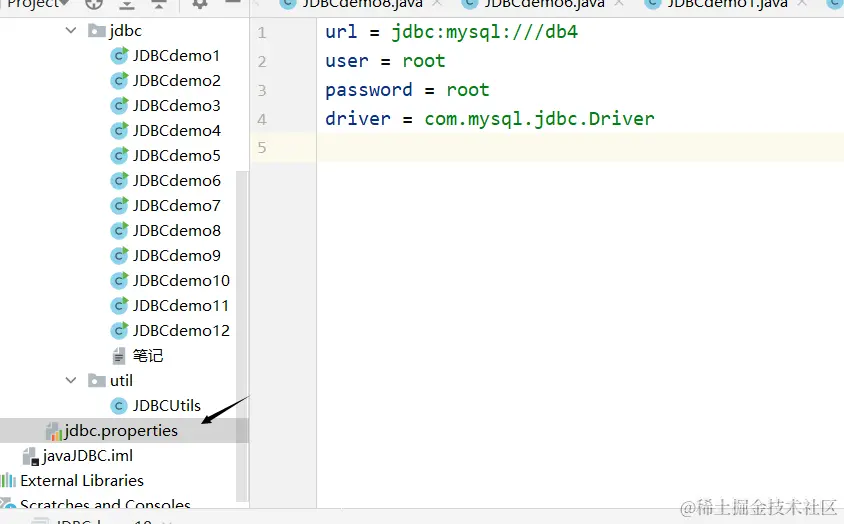Click the JDBCdemo11 class icon
Viewport: 844px width, 524px height.
pyautogui.click(x=119, y=305)
